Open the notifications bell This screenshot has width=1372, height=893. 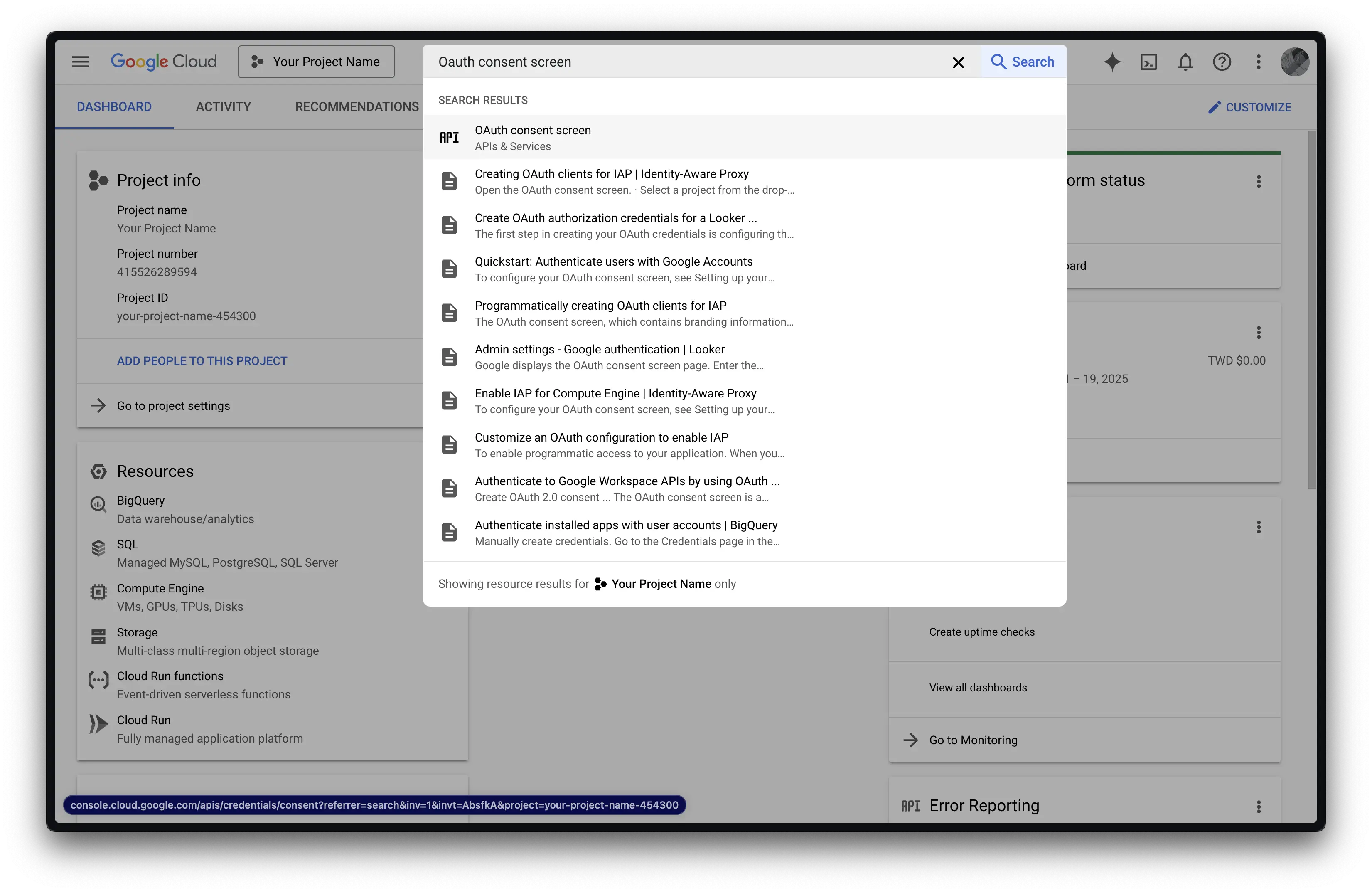tap(1185, 62)
